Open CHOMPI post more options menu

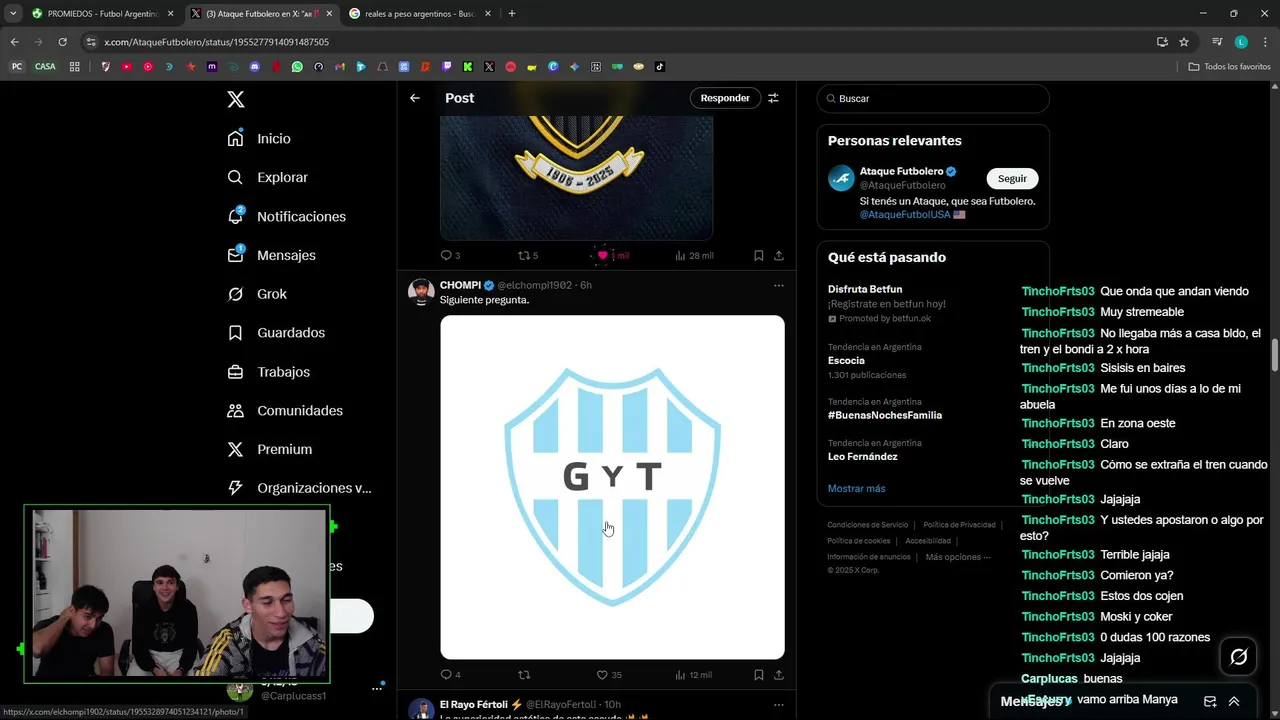(x=778, y=285)
